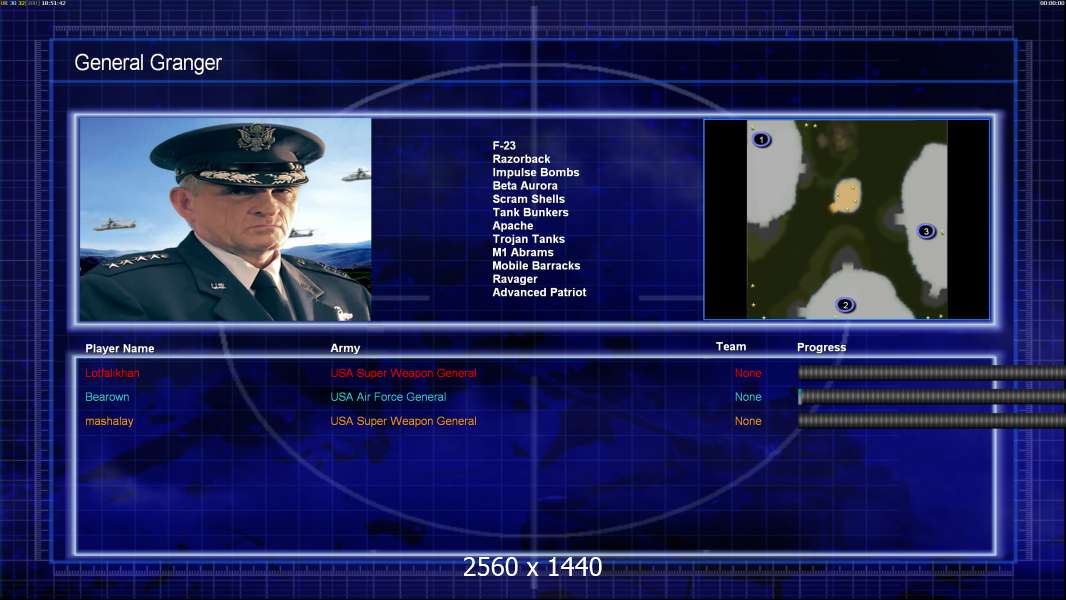Click the Team column header

click(x=731, y=347)
